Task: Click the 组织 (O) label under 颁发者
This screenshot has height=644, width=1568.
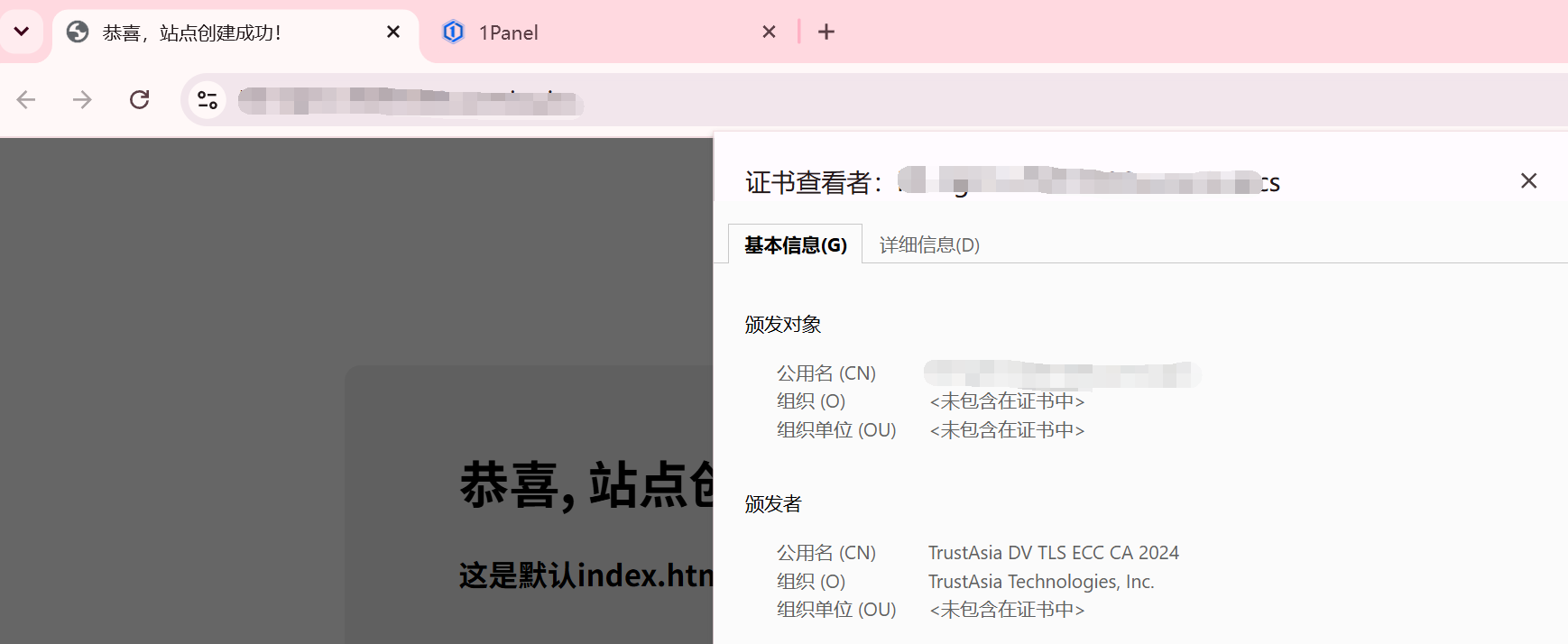Action: pyautogui.click(x=811, y=582)
